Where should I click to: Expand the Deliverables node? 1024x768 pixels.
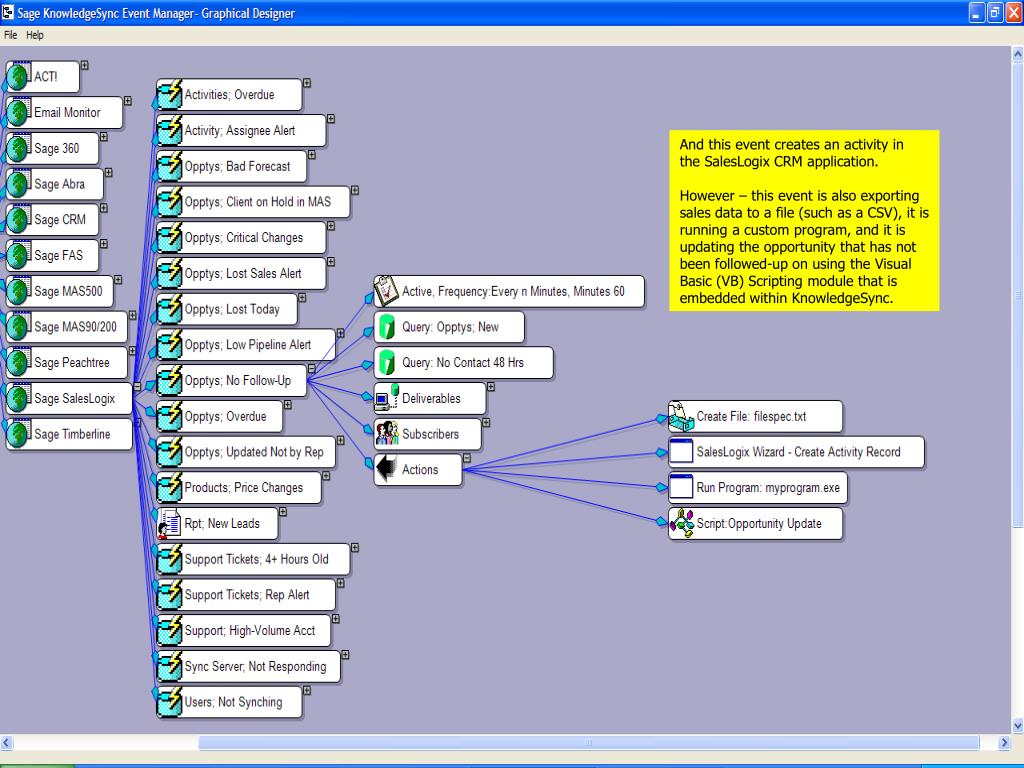491,387
